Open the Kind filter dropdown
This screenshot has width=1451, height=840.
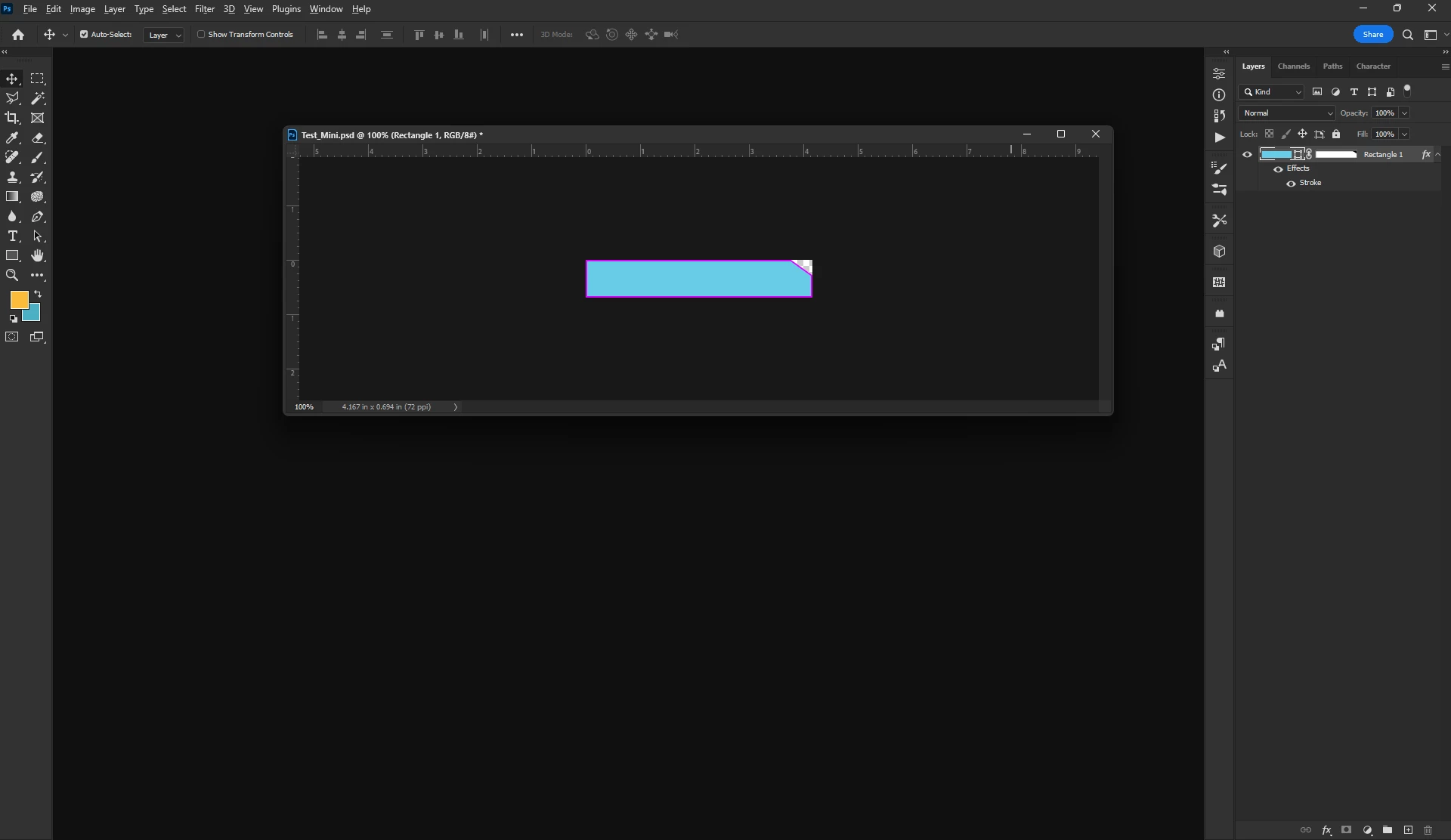coord(1273,92)
